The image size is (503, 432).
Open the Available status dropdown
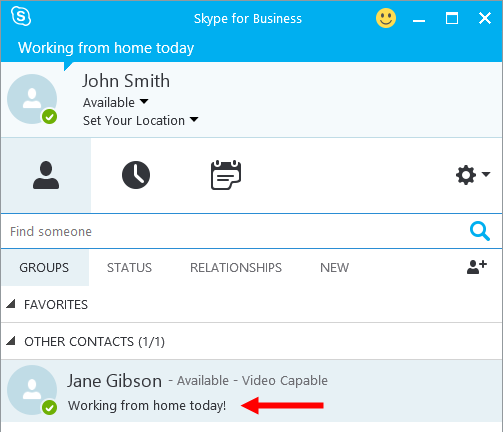[x=115, y=102]
